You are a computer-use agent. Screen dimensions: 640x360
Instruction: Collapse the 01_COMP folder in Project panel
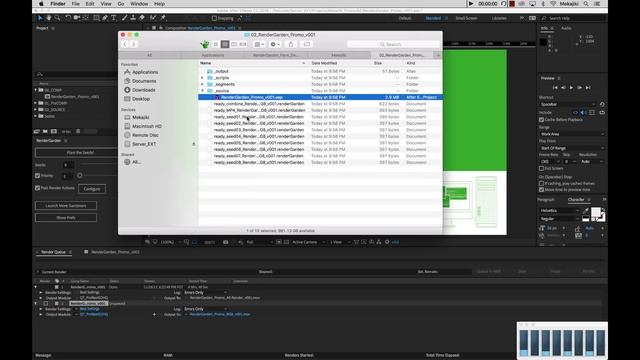[36, 90]
